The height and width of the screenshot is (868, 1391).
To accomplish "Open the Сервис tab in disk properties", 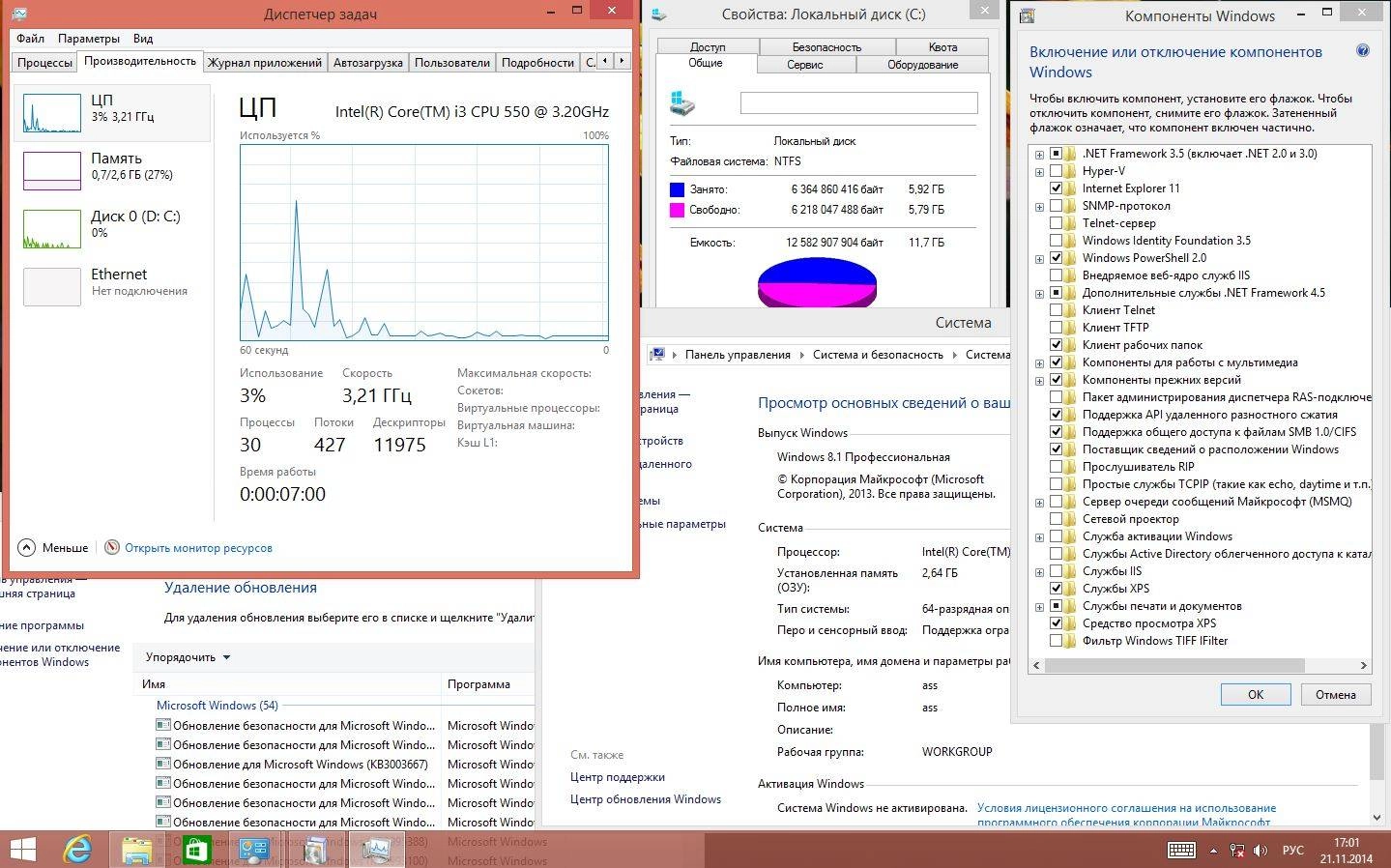I will tap(804, 64).
